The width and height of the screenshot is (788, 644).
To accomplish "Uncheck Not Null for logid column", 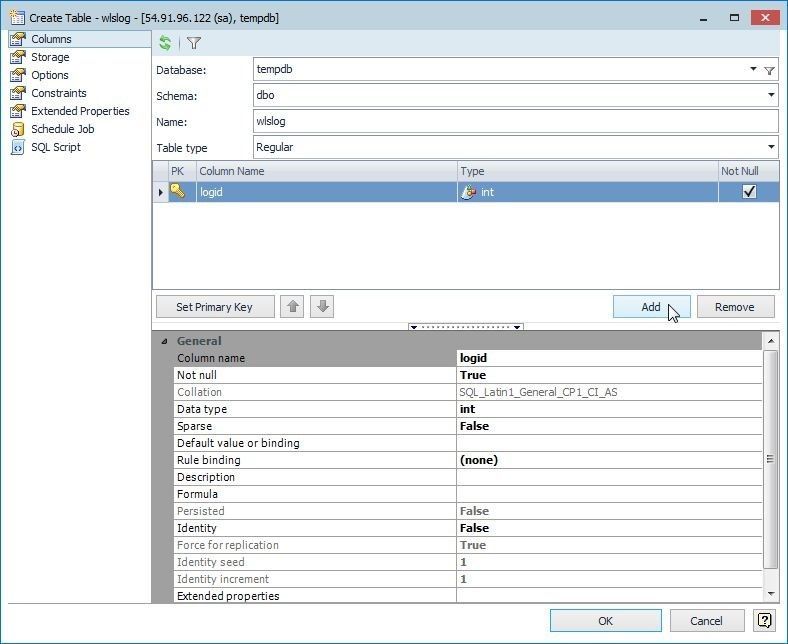I will coord(749,192).
